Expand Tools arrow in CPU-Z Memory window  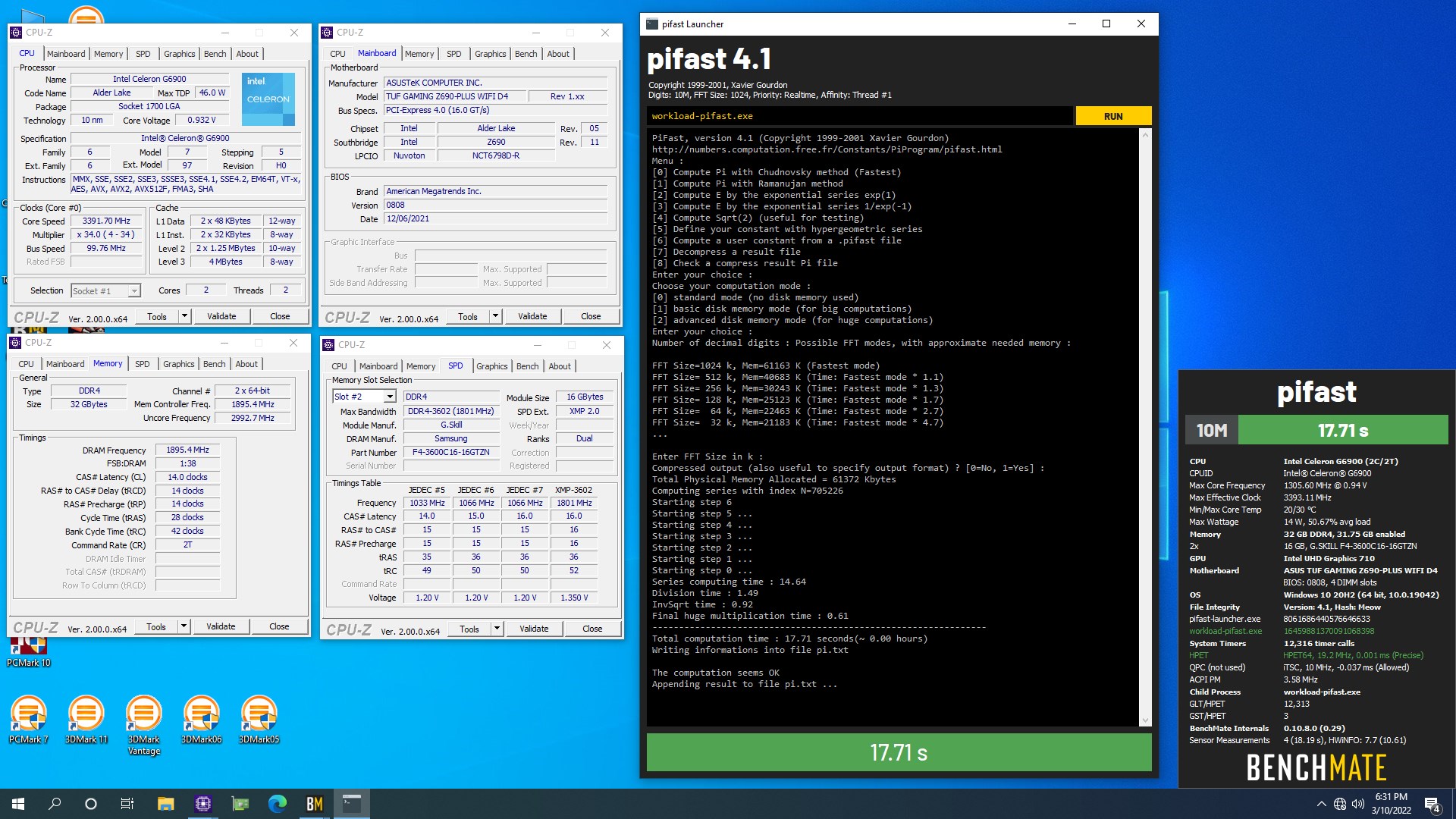(183, 626)
